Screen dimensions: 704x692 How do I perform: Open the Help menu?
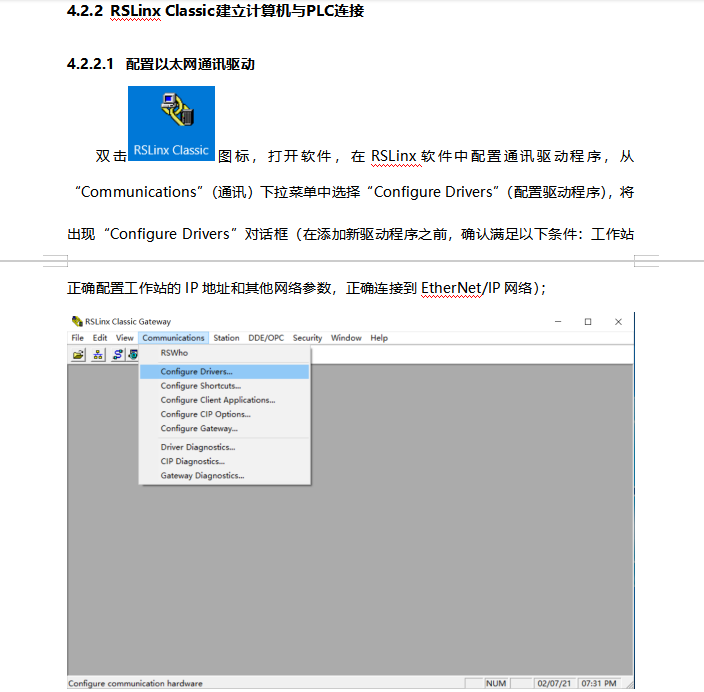tap(379, 338)
